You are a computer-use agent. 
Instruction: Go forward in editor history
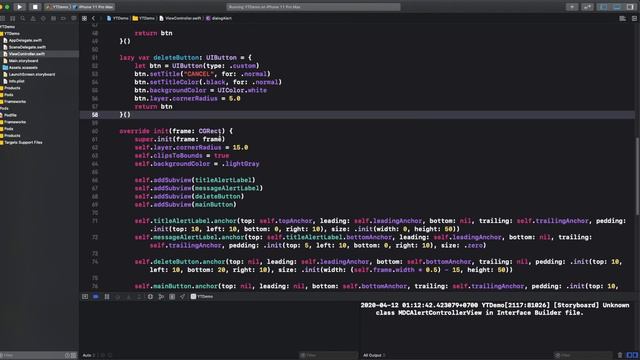100,18
